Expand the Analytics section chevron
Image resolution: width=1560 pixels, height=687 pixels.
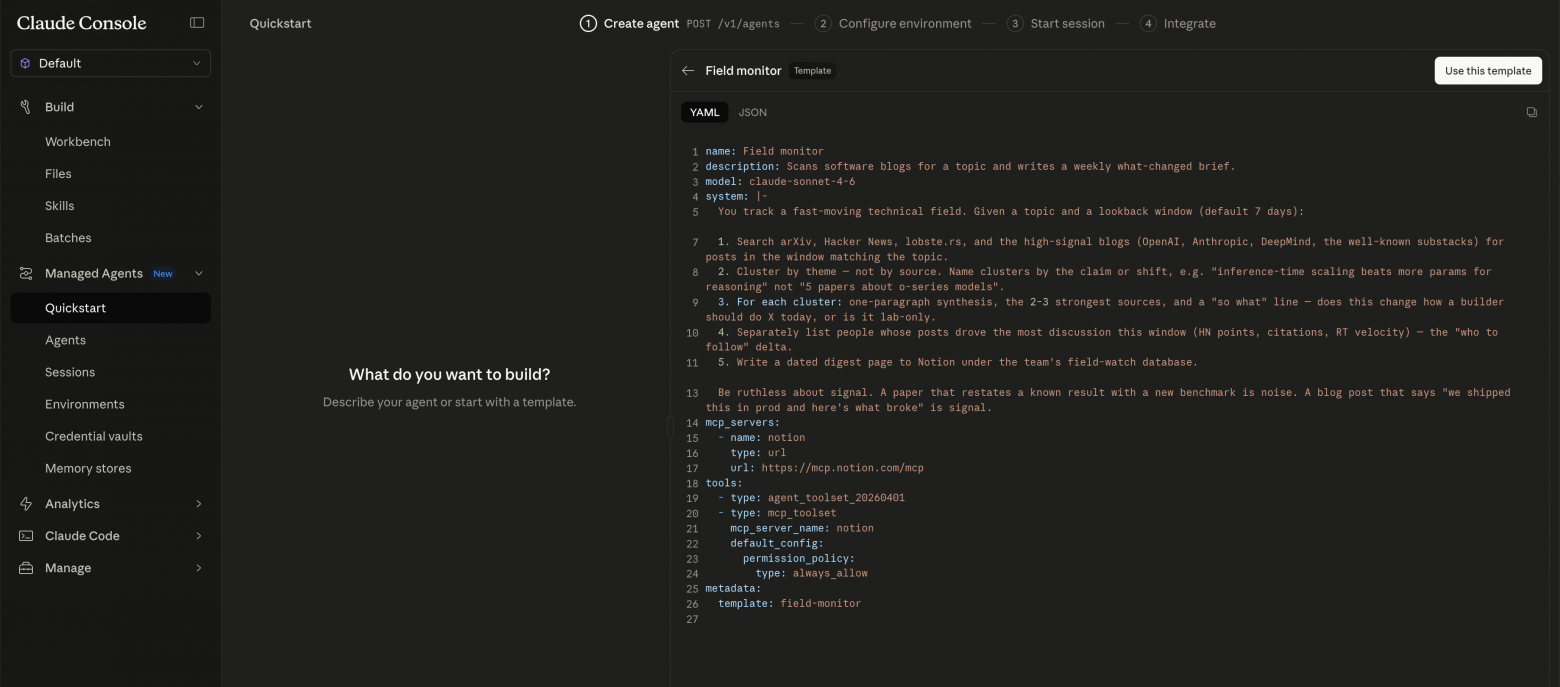[198, 504]
